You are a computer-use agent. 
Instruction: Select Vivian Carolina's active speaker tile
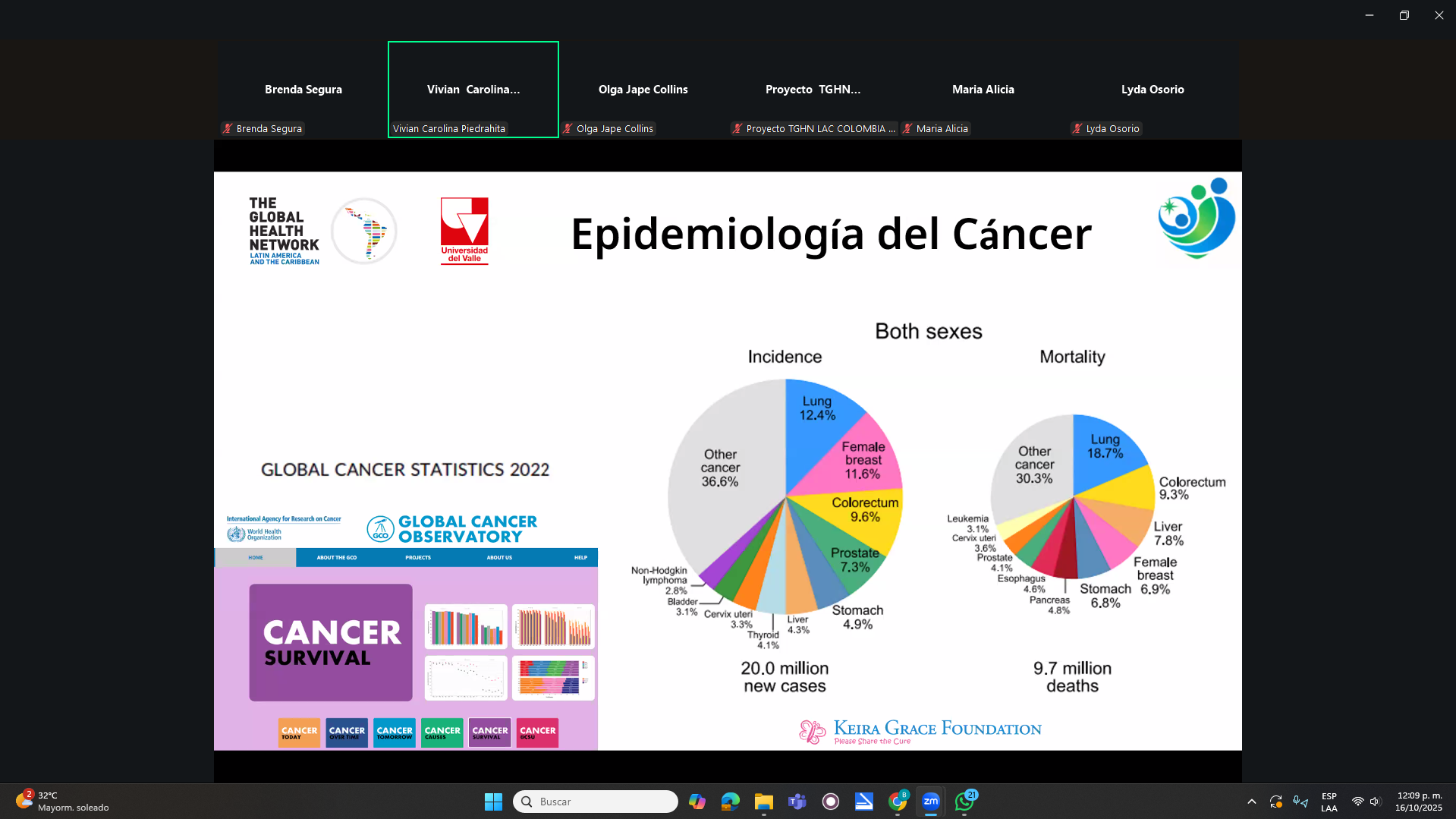pyautogui.click(x=473, y=89)
